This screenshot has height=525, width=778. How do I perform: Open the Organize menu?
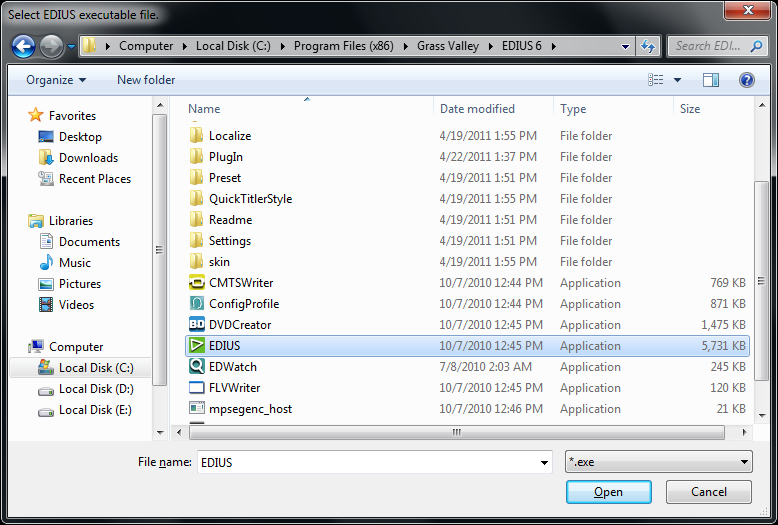[x=56, y=80]
